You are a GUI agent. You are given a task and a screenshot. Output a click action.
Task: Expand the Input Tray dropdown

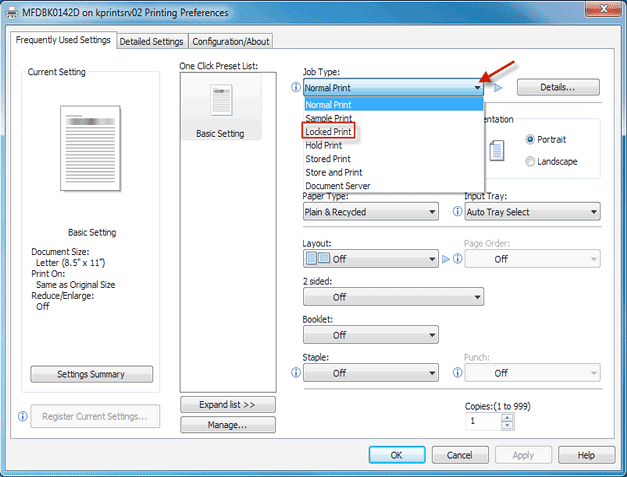531,212
